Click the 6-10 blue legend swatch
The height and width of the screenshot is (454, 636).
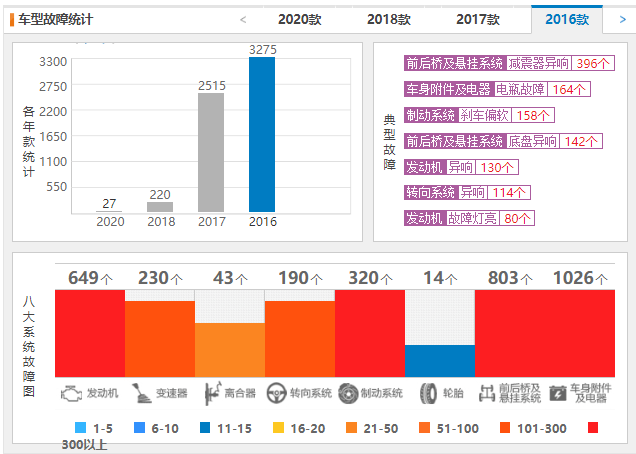coord(139,428)
